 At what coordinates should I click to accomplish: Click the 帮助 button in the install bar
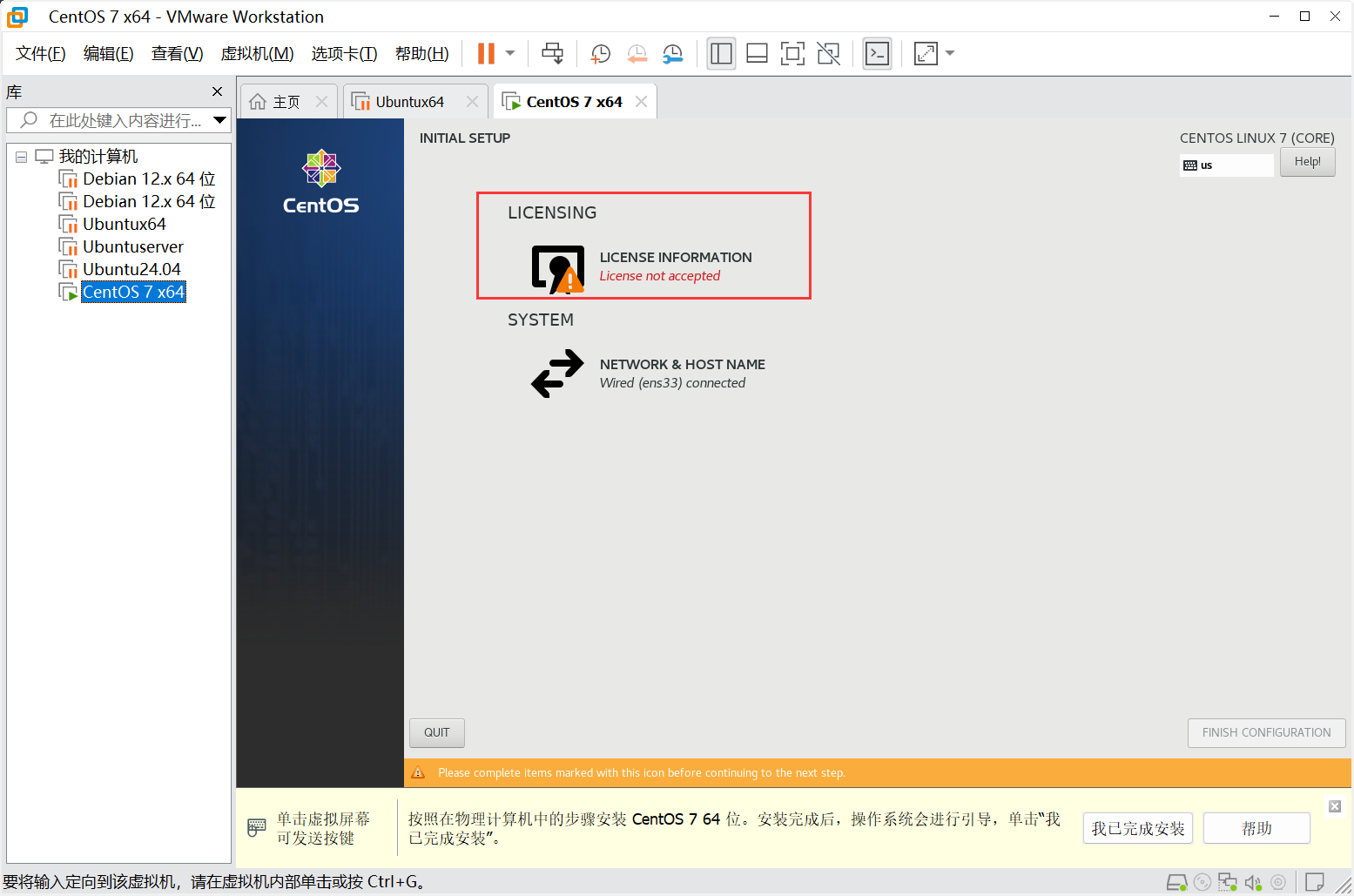point(1256,828)
